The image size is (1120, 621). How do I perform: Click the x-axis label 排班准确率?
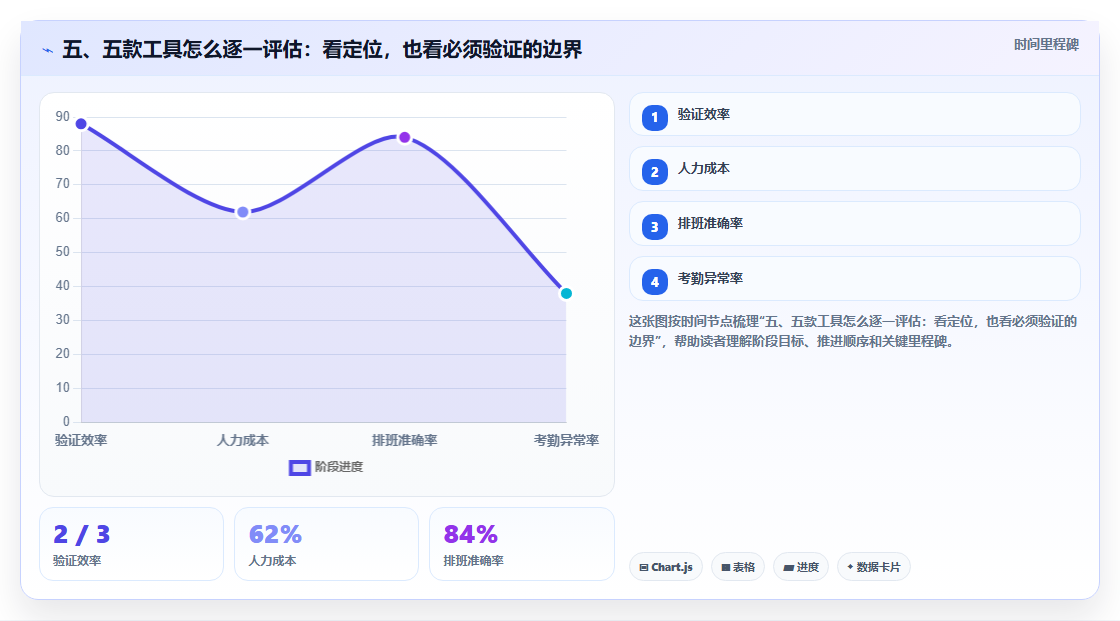[x=404, y=440]
